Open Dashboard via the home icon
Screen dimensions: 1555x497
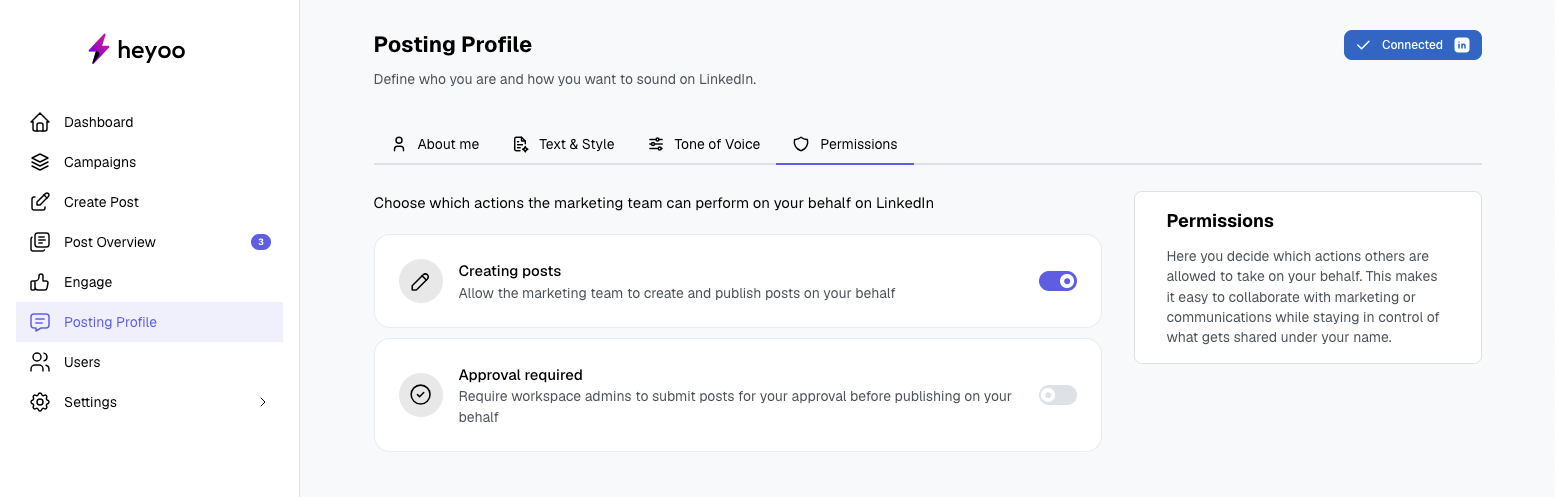pos(40,122)
